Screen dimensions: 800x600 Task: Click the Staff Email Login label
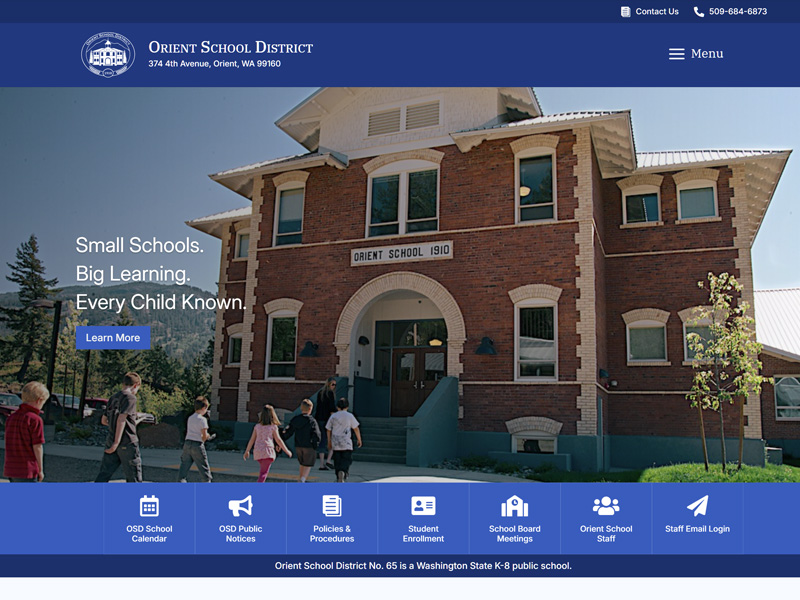pyautogui.click(x=697, y=529)
